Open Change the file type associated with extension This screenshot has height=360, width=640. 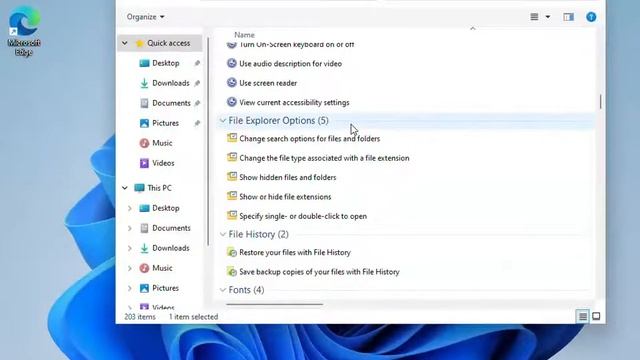point(324,158)
